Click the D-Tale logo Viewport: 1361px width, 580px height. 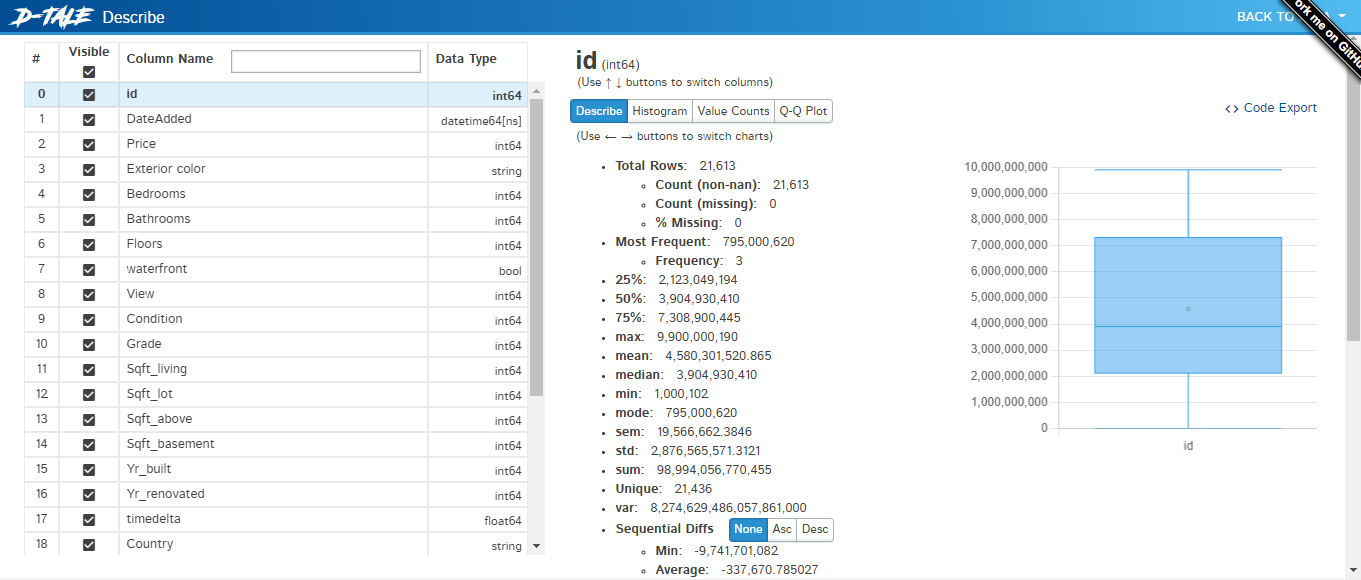pos(51,16)
